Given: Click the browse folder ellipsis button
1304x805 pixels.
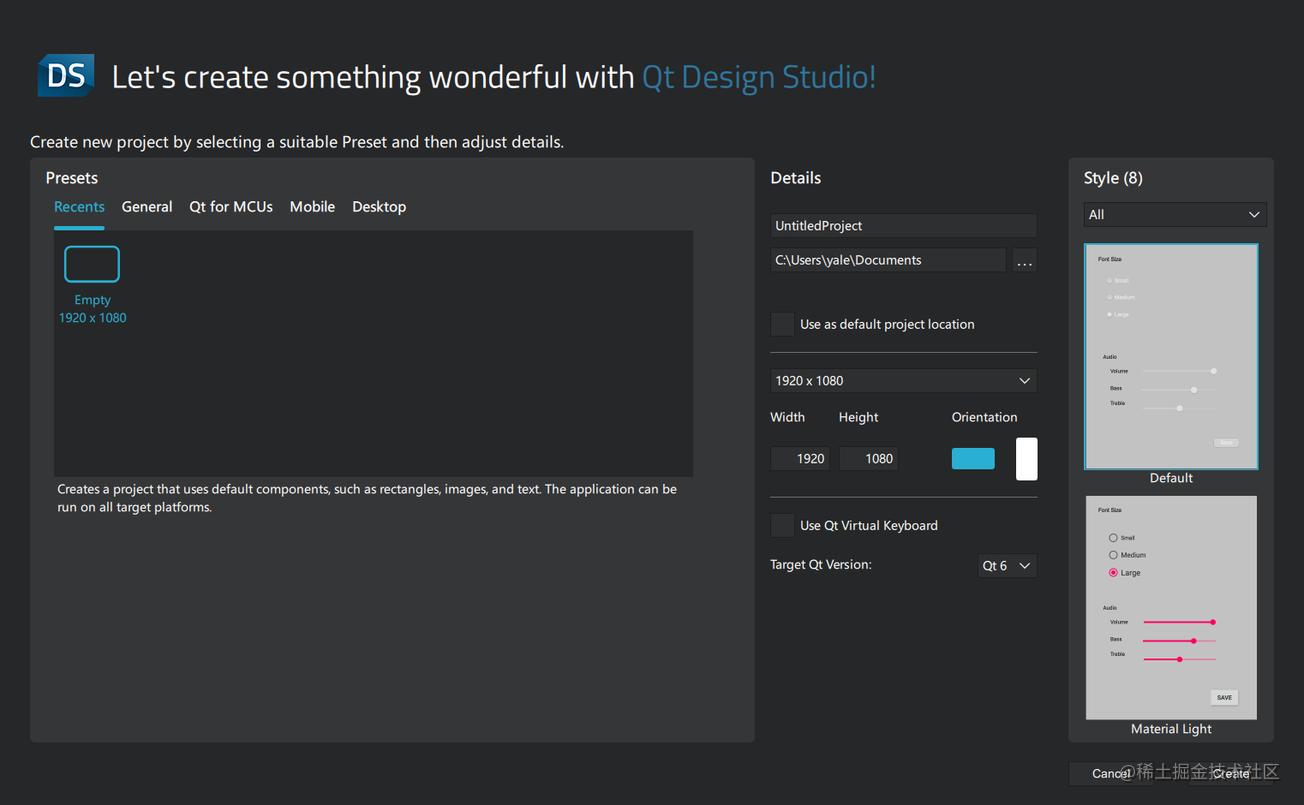Looking at the screenshot, I should pos(1024,261).
